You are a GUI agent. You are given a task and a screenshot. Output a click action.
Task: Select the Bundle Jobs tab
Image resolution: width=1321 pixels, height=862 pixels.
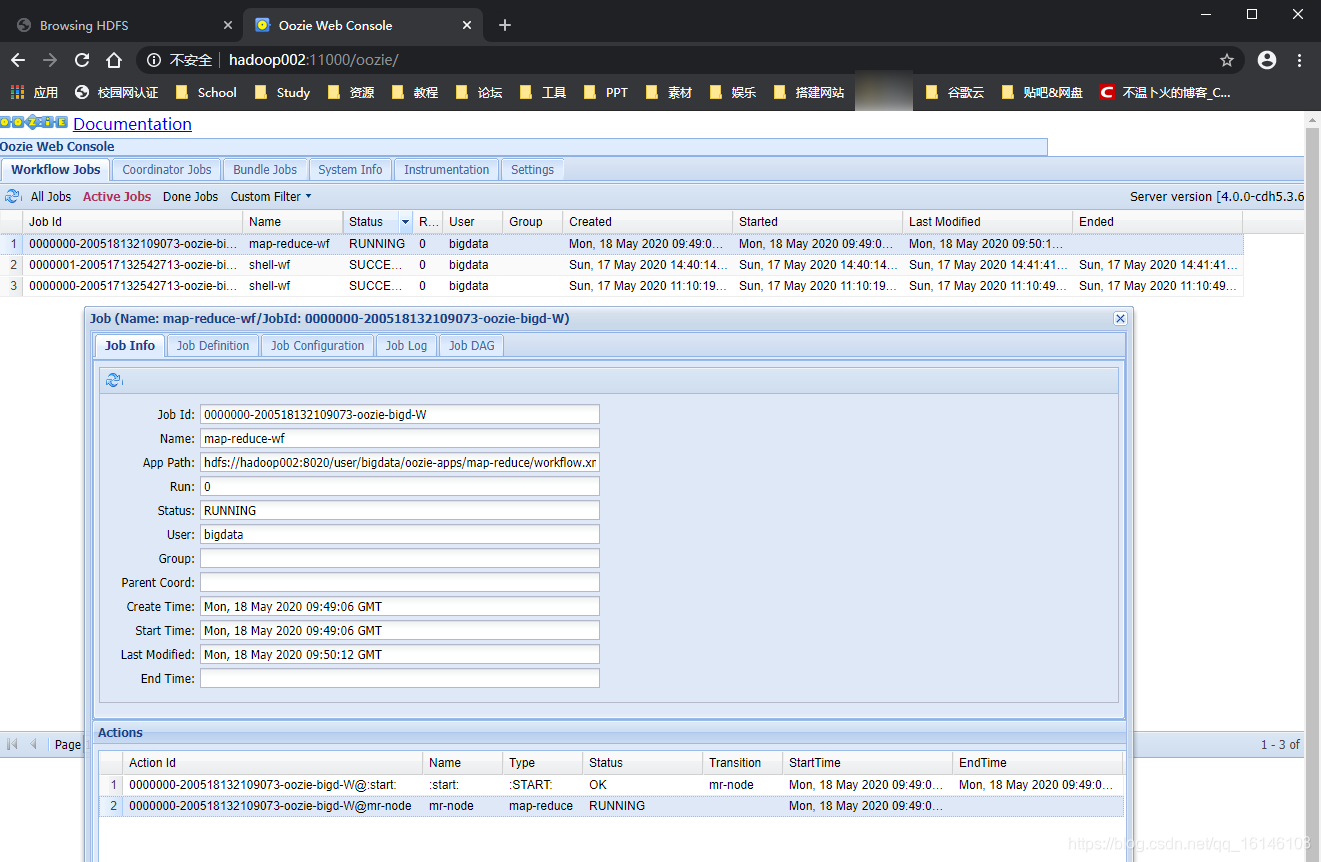tap(265, 169)
